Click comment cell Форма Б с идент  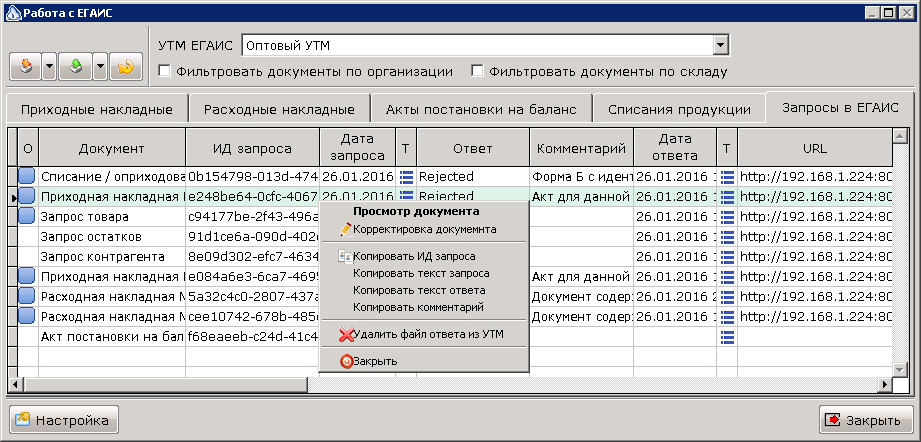tap(581, 177)
